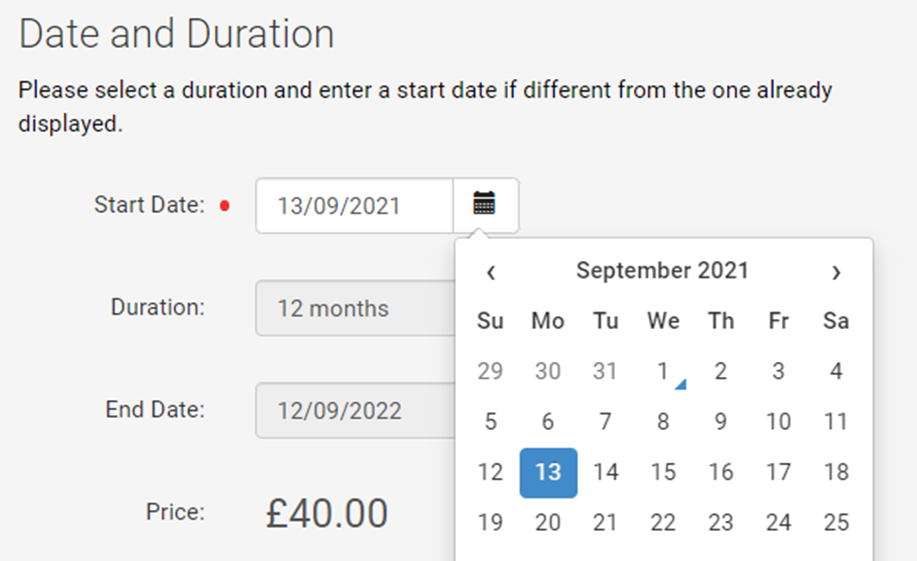The width and height of the screenshot is (917, 561).
Task: Choose Thursday 9 September
Action: tap(721, 422)
